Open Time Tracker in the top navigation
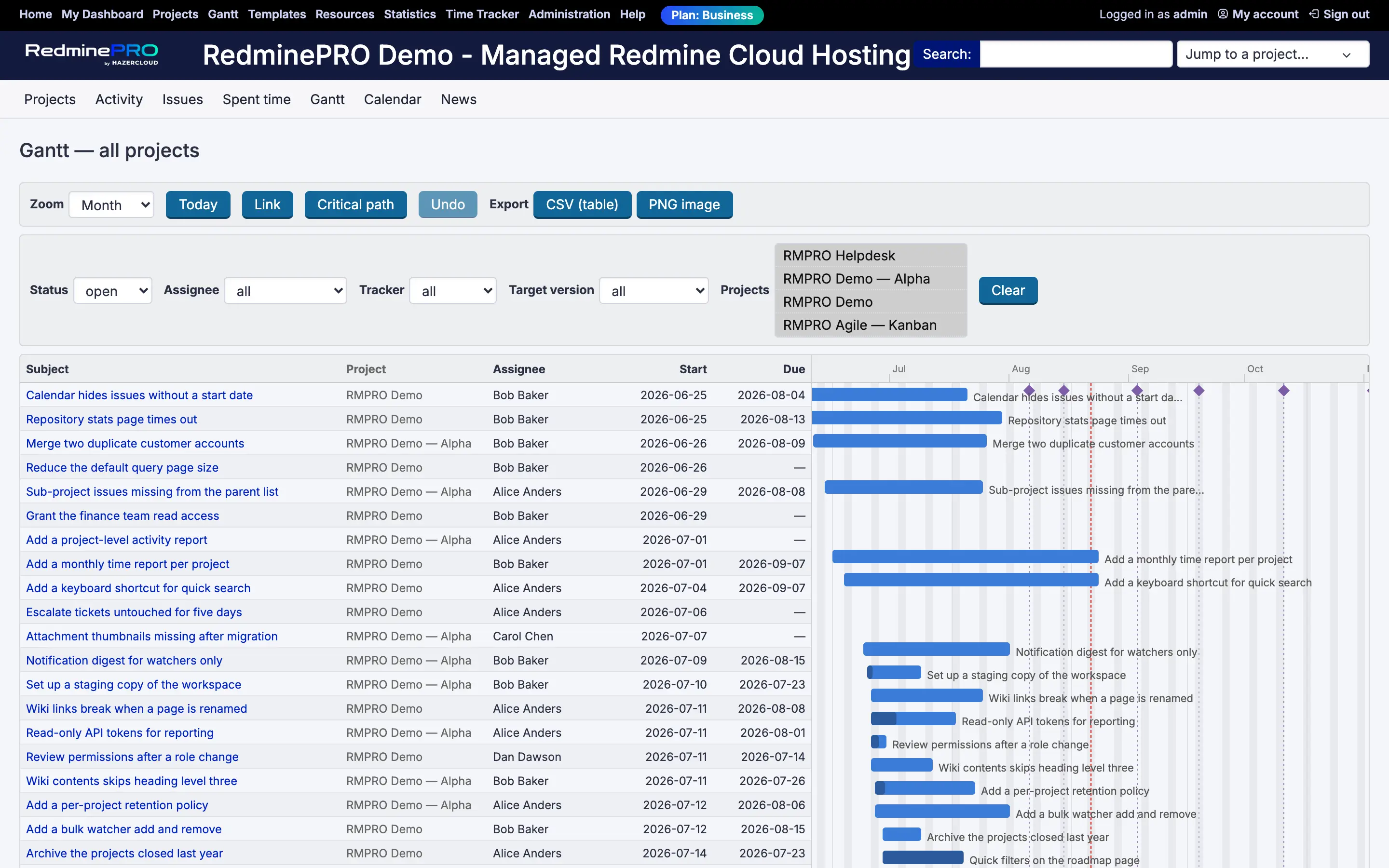This screenshot has width=1389, height=868. 482,14
